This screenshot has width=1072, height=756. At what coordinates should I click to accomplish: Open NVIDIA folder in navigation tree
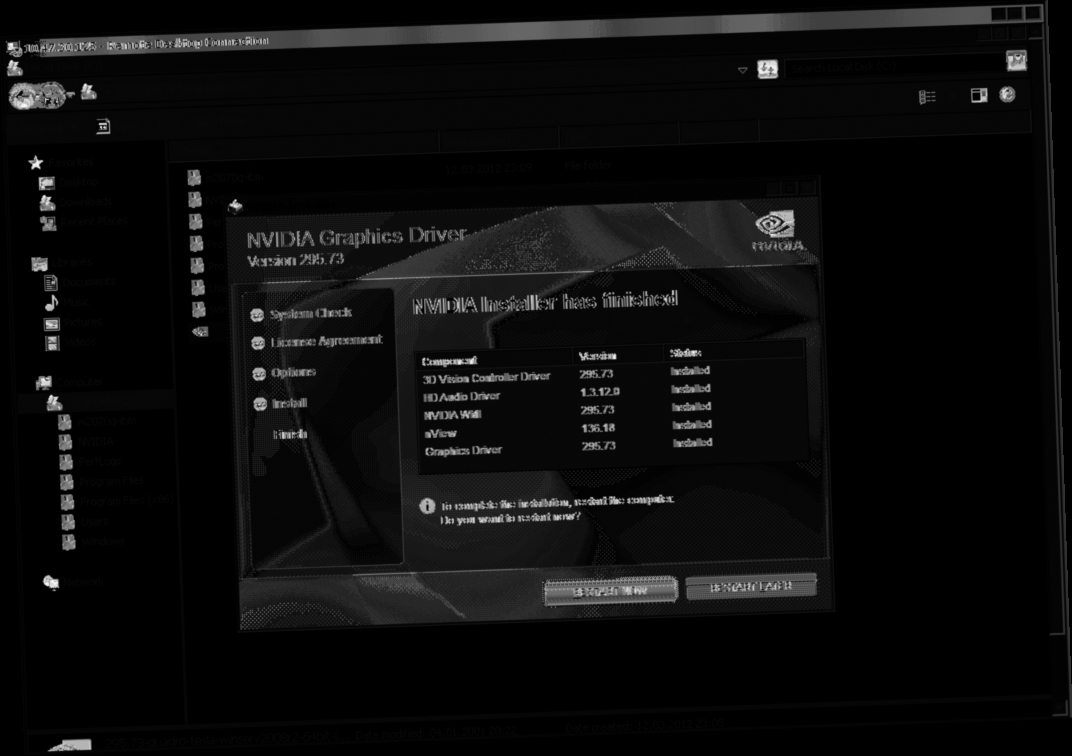(x=86, y=442)
